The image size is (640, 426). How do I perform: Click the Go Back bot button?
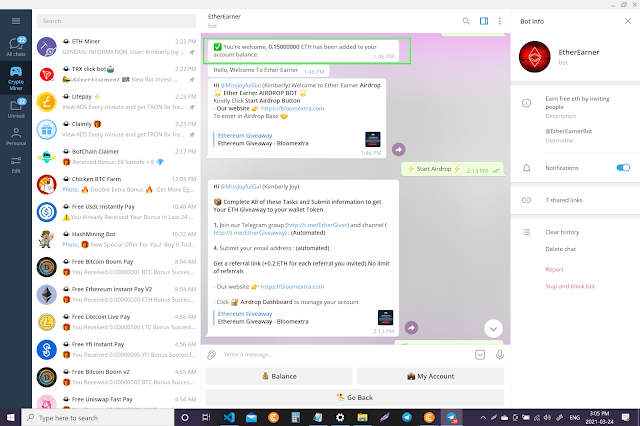(x=354, y=397)
